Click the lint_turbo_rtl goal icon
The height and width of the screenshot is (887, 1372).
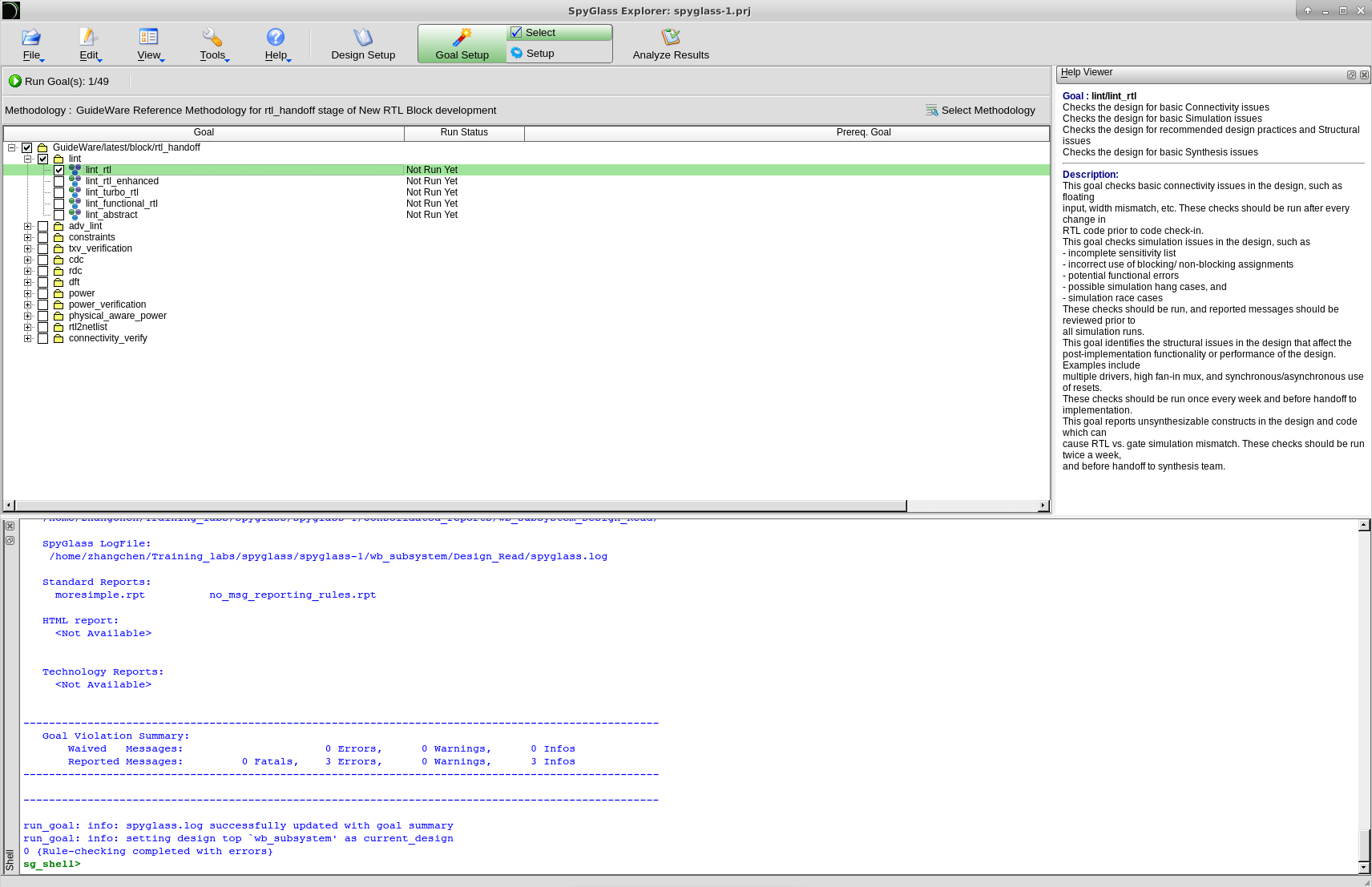(x=75, y=192)
